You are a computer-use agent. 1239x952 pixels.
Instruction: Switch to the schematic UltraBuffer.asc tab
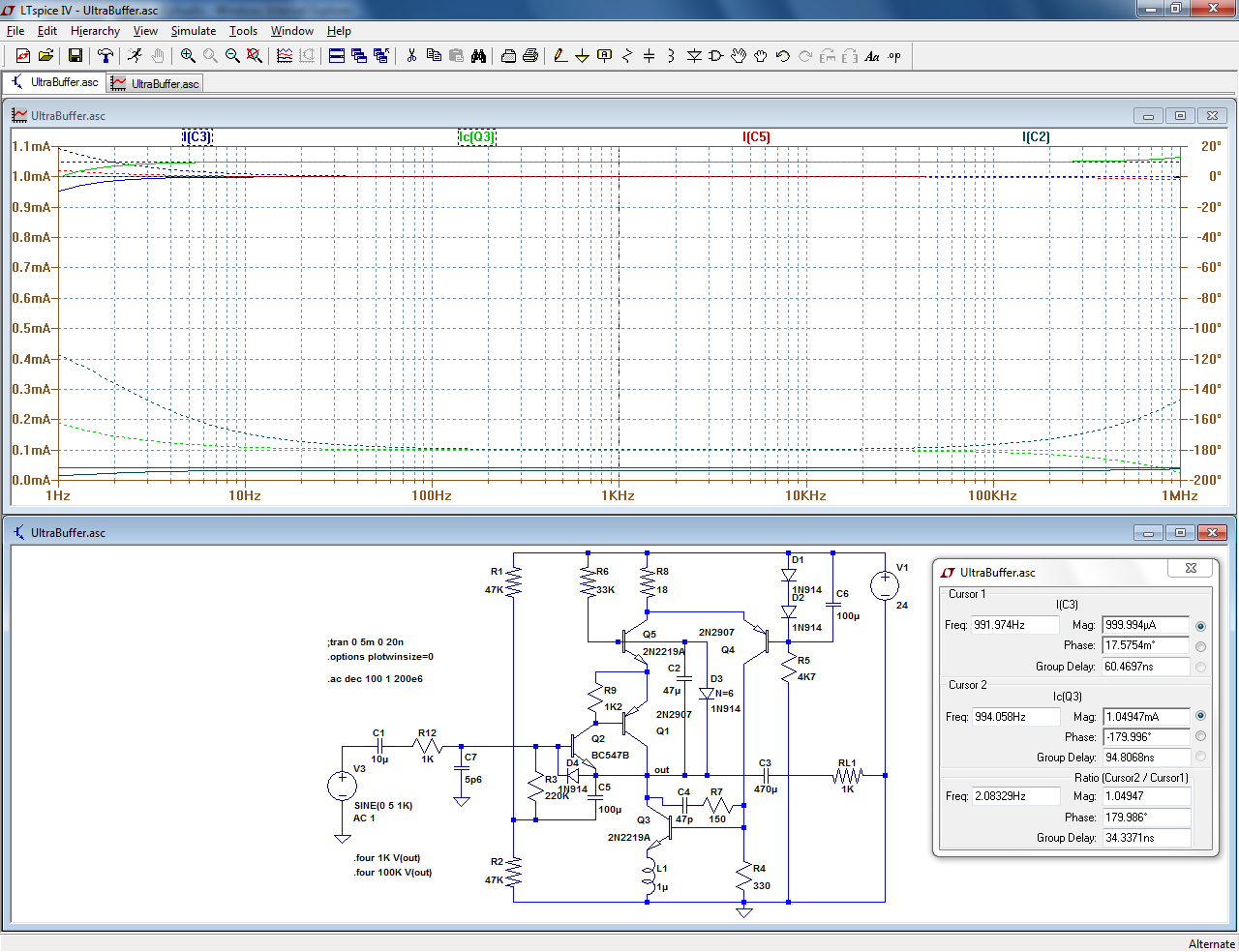click(x=55, y=82)
